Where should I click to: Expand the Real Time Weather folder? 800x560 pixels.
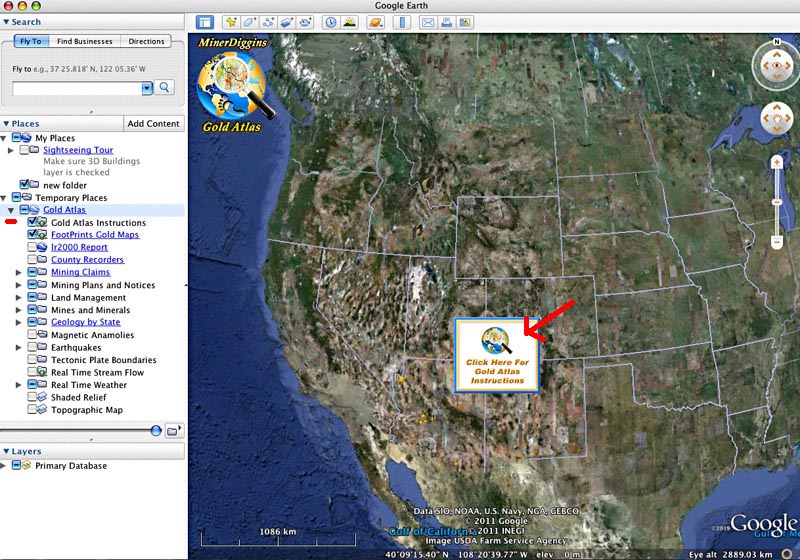(18, 385)
